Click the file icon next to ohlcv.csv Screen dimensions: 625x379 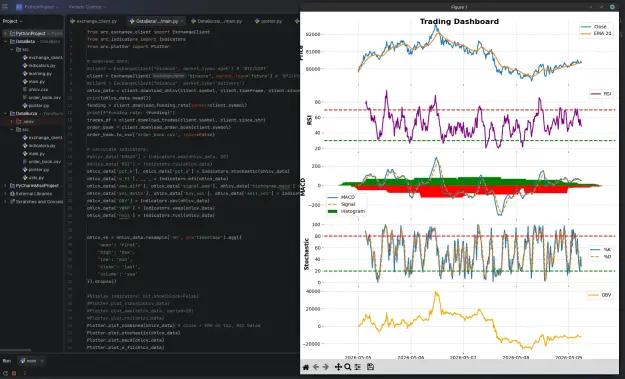pos(25,89)
